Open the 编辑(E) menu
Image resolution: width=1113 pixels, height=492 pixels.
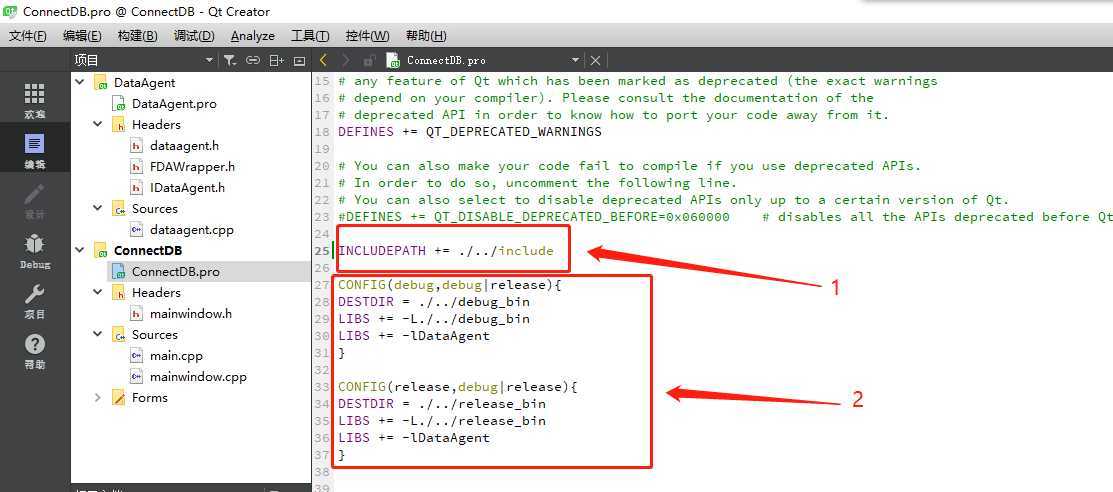tap(82, 35)
